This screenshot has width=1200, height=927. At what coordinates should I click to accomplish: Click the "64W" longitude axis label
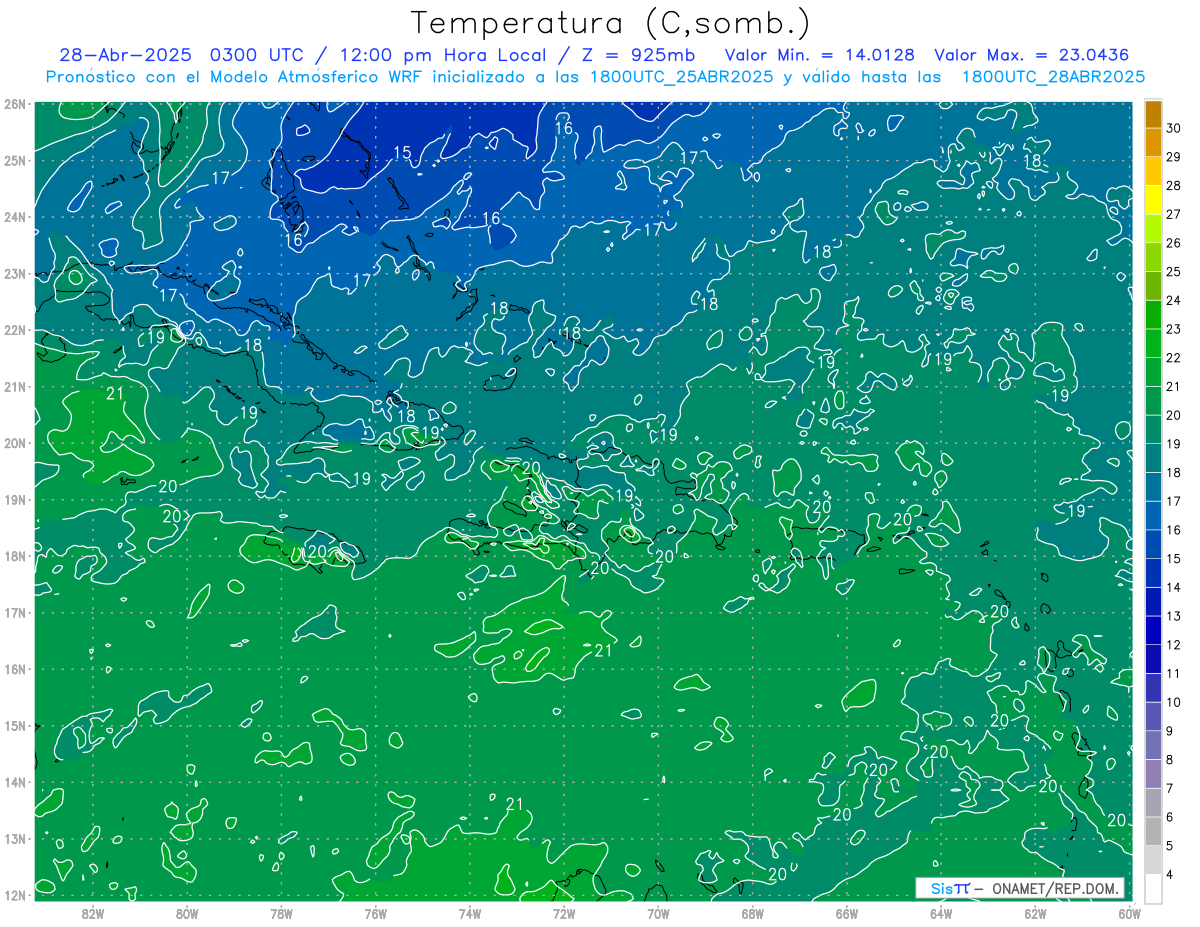(940, 913)
